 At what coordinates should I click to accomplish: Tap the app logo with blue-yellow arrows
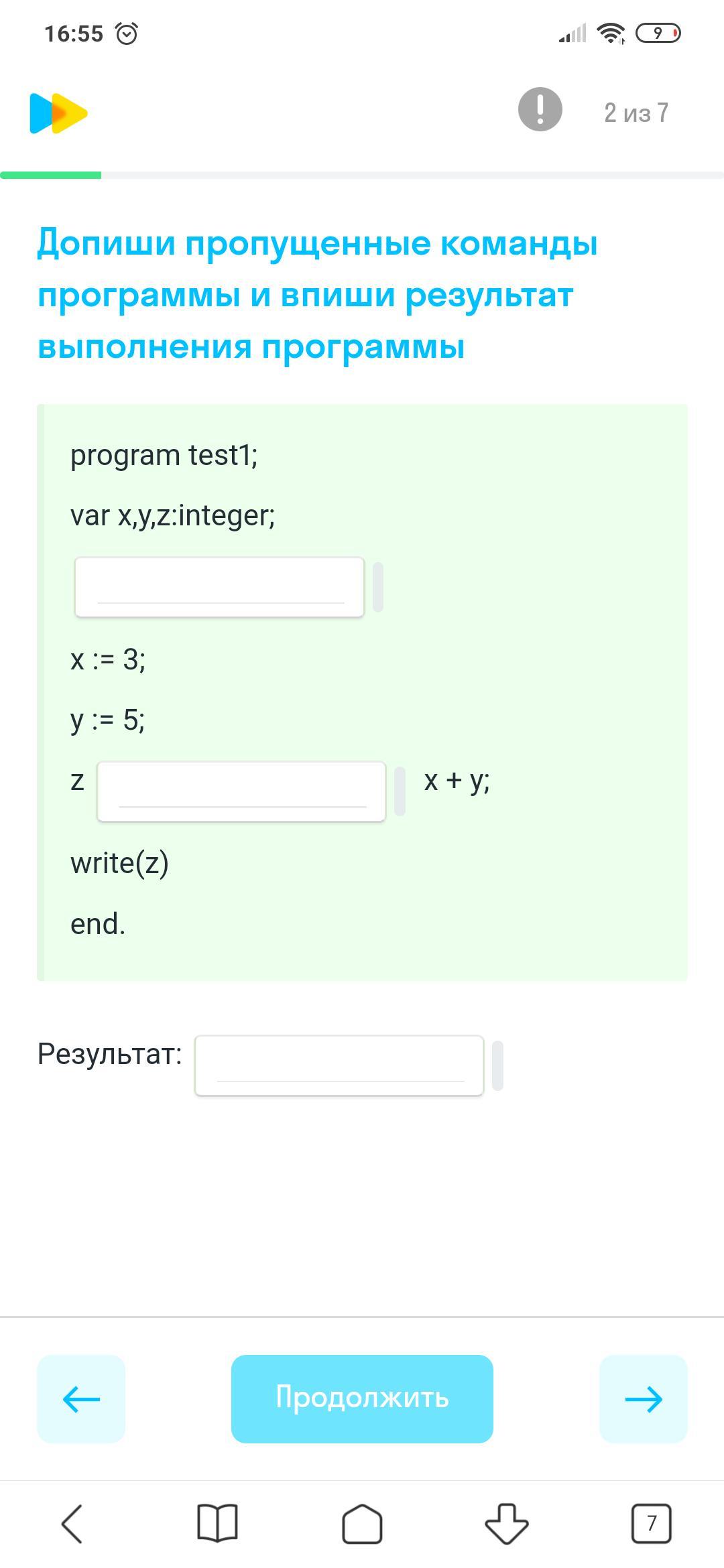[58, 113]
